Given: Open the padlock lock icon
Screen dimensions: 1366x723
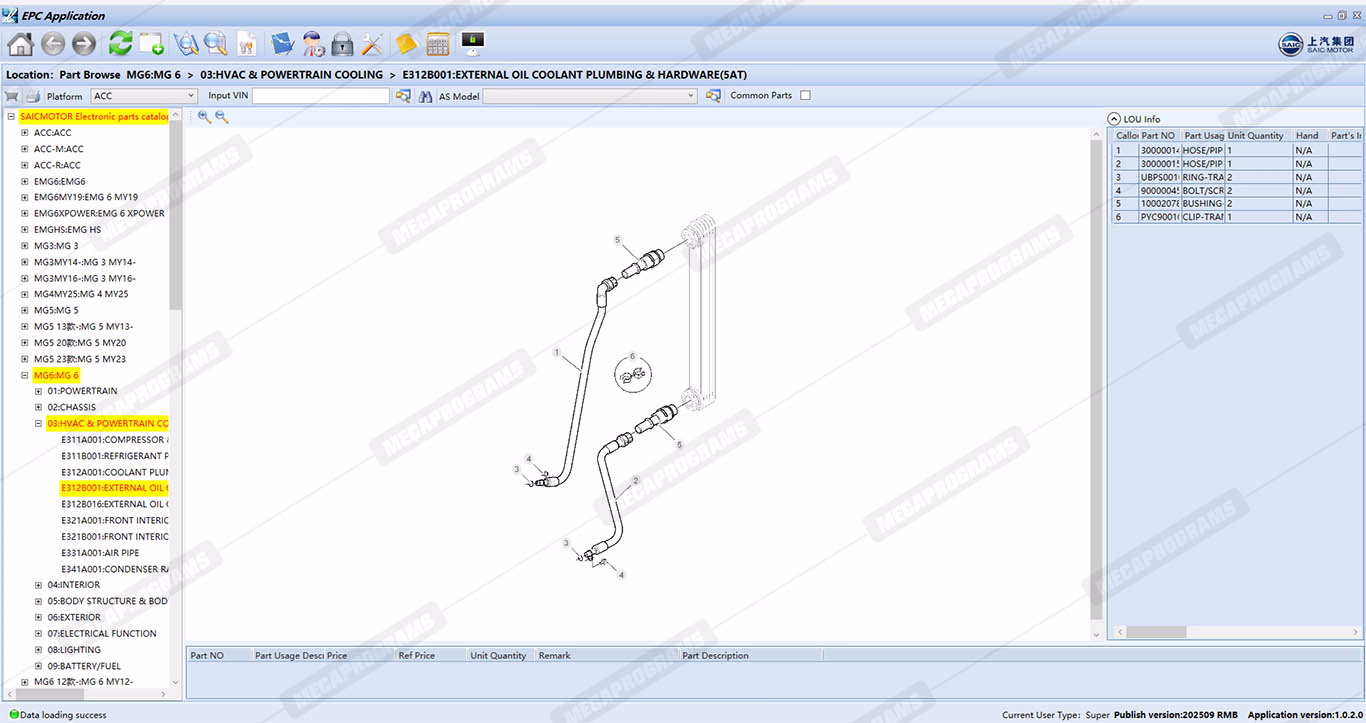Looking at the screenshot, I should click(x=342, y=44).
